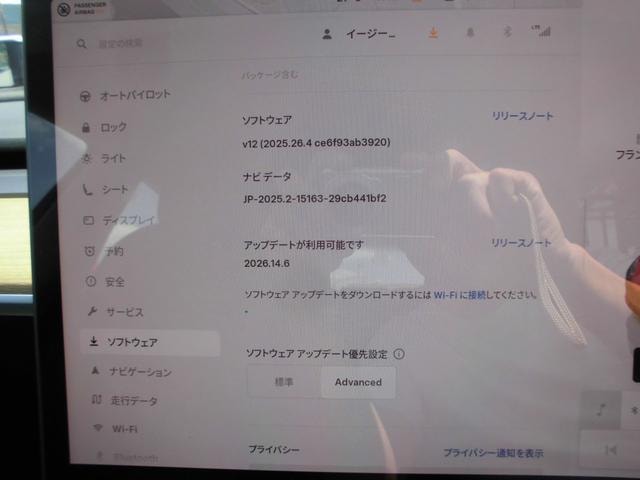The width and height of the screenshot is (640, 480).
Task: Open the 予約 schedule menu
Action: tap(104, 251)
